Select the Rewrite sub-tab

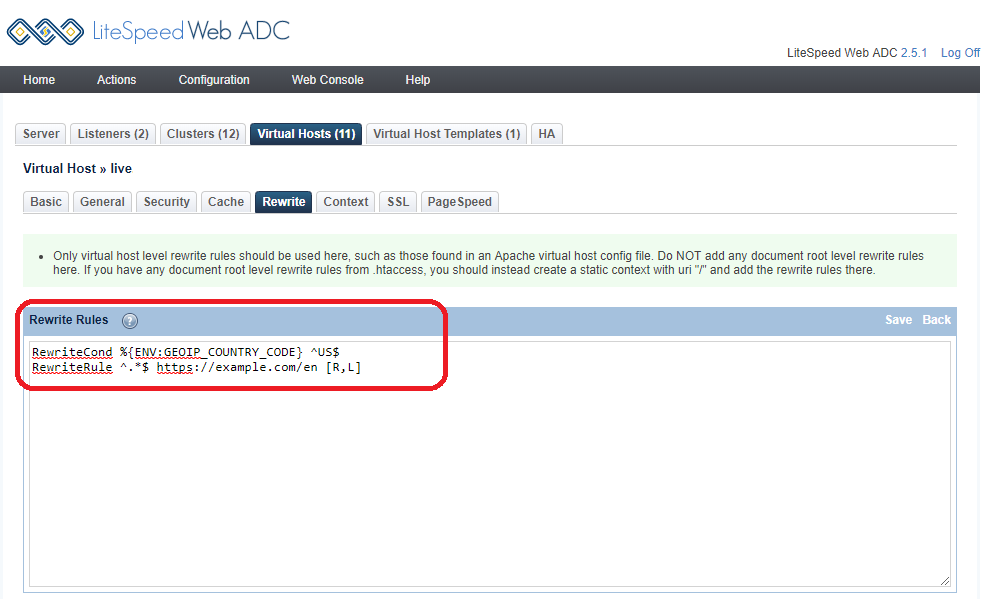point(283,202)
